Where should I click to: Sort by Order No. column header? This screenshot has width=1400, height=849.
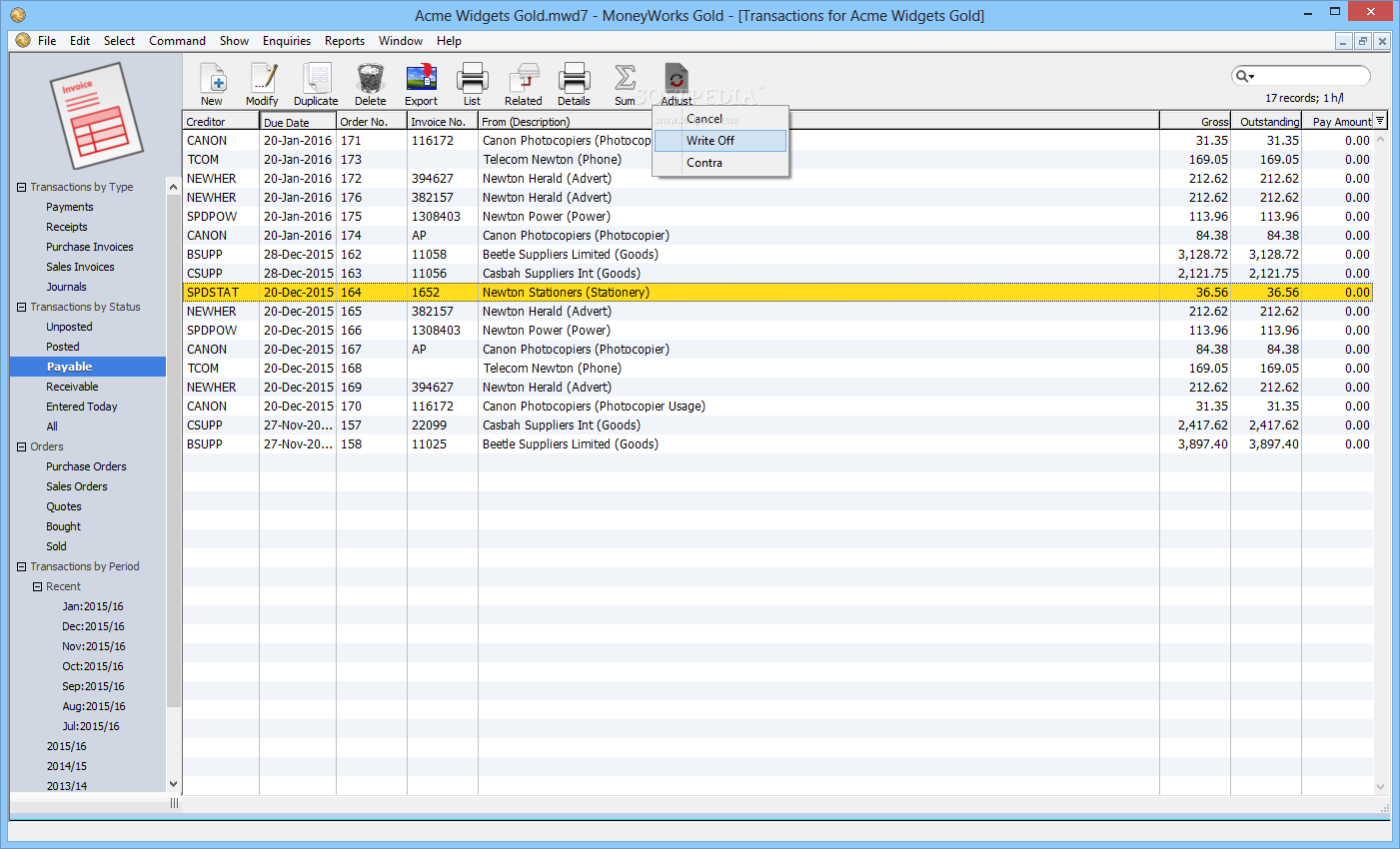coord(372,121)
